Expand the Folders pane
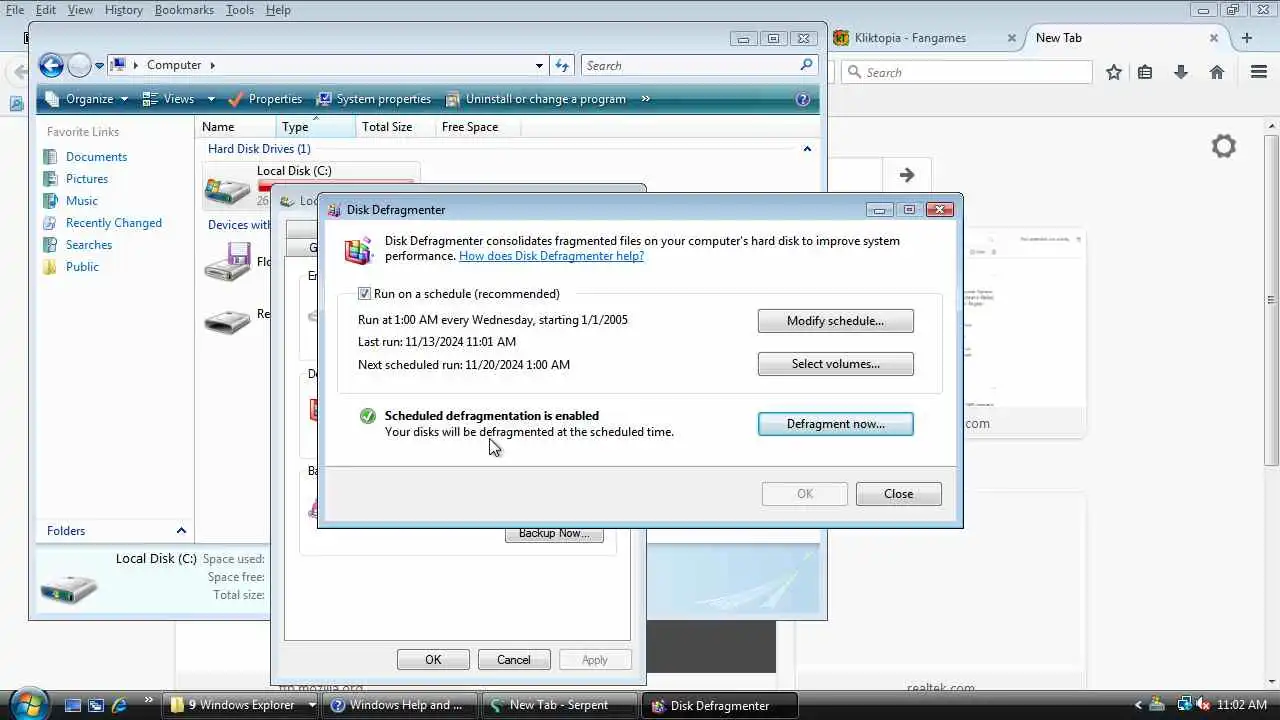1280x720 pixels. click(x=181, y=531)
